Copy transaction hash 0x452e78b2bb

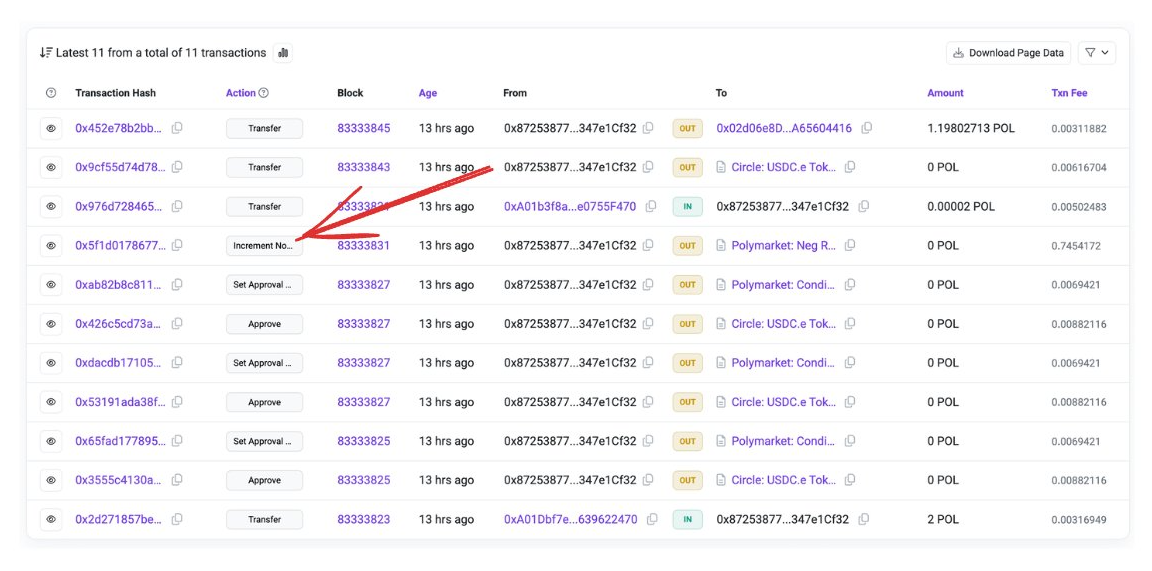click(177, 128)
